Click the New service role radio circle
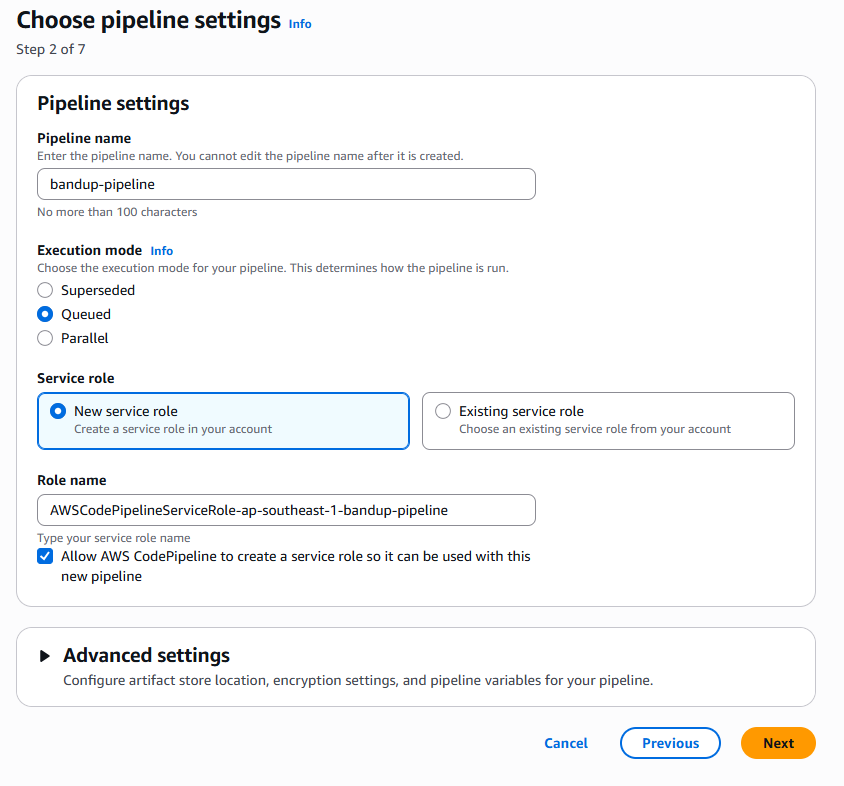Viewport: 844px width, 786px height. (56, 411)
